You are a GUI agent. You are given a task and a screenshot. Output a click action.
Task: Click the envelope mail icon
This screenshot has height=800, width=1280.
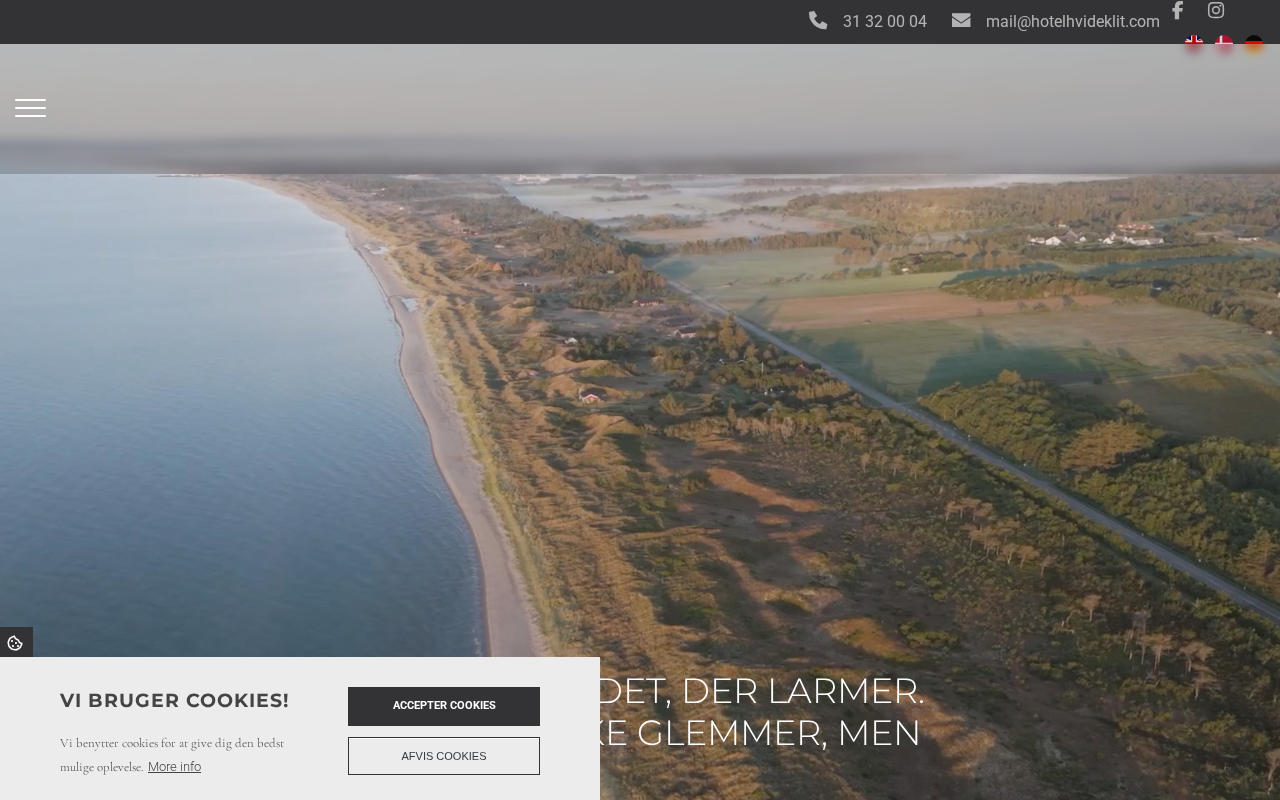tap(961, 20)
